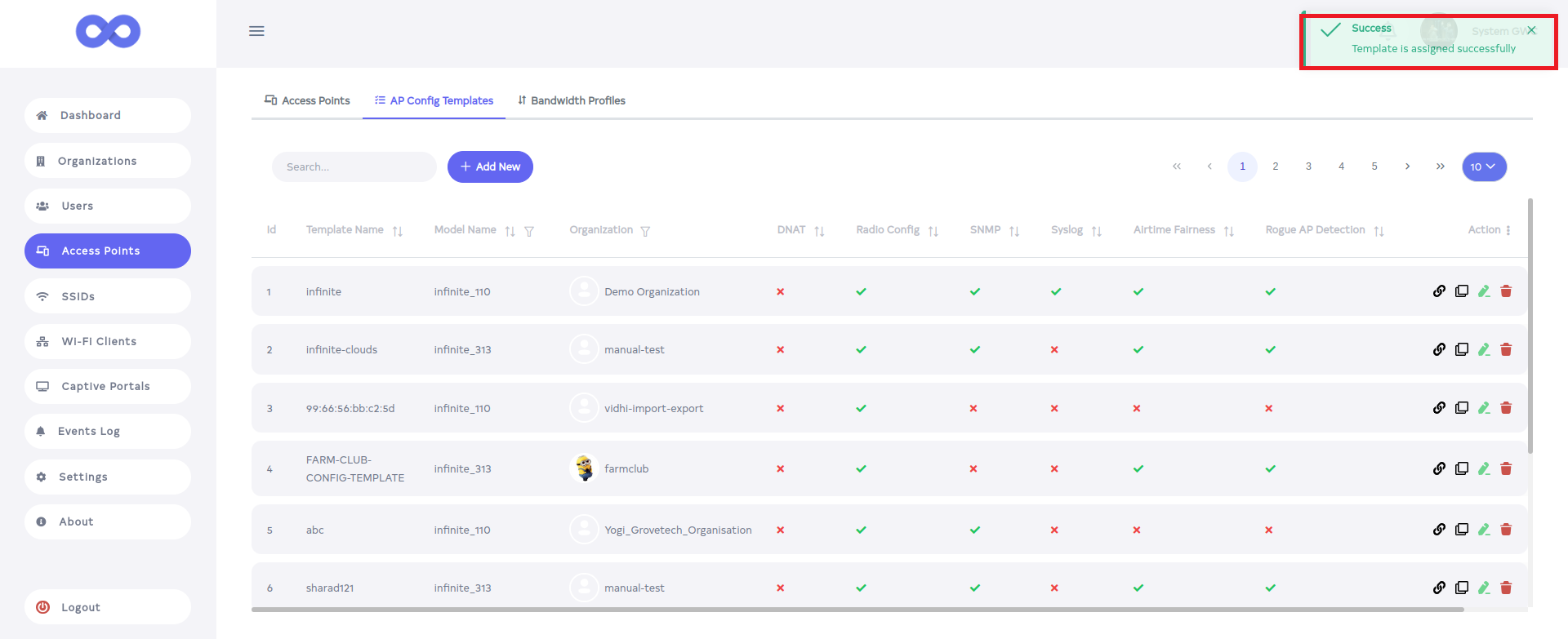1568x639 pixels.
Task: Open Captive Portals in sidebar
Action: point(105,386)
